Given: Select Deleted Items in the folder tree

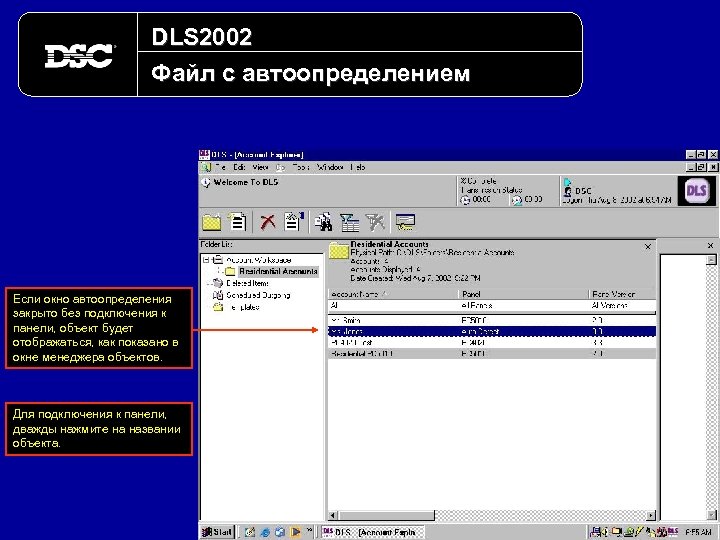Looking at the screenshot, I should click(247, 283).
